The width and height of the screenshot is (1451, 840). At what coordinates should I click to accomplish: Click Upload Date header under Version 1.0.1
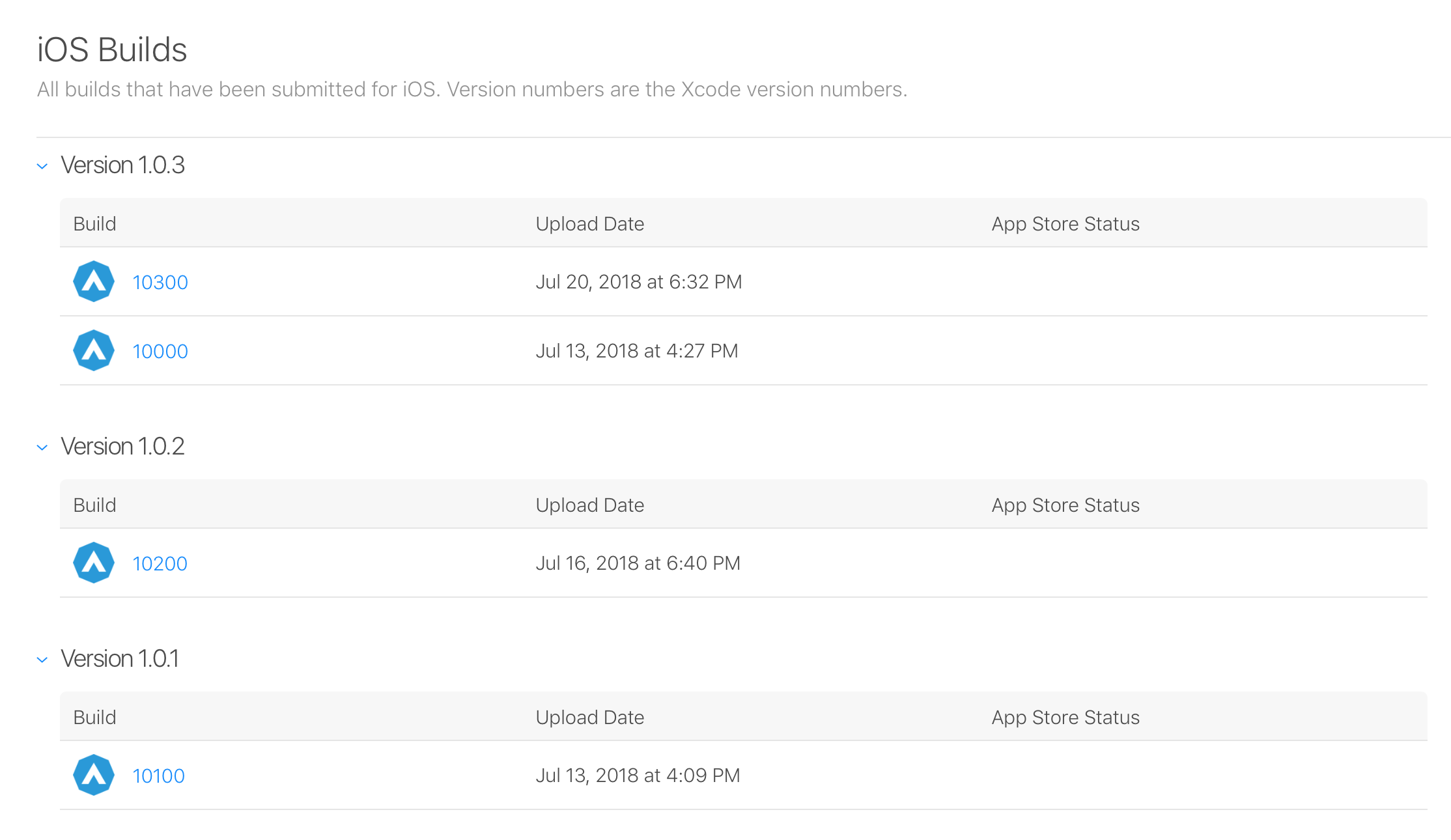coord(589,717)
